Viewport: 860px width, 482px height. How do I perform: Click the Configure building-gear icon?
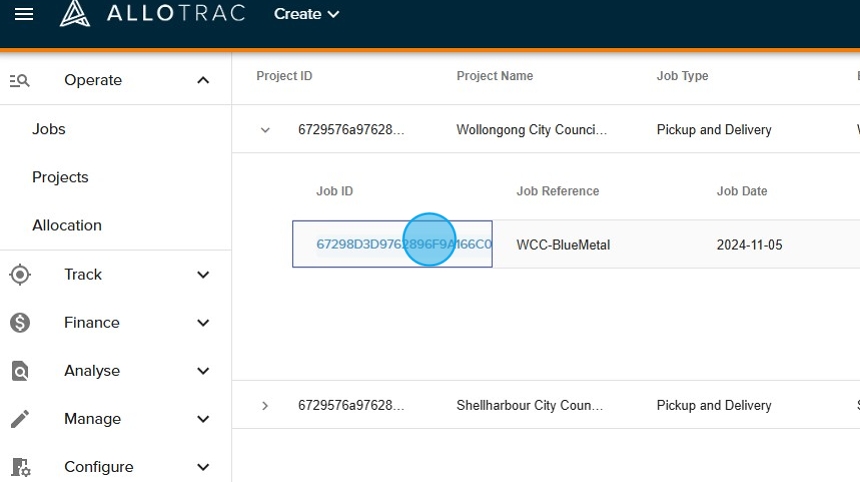(x=20, y=467)
